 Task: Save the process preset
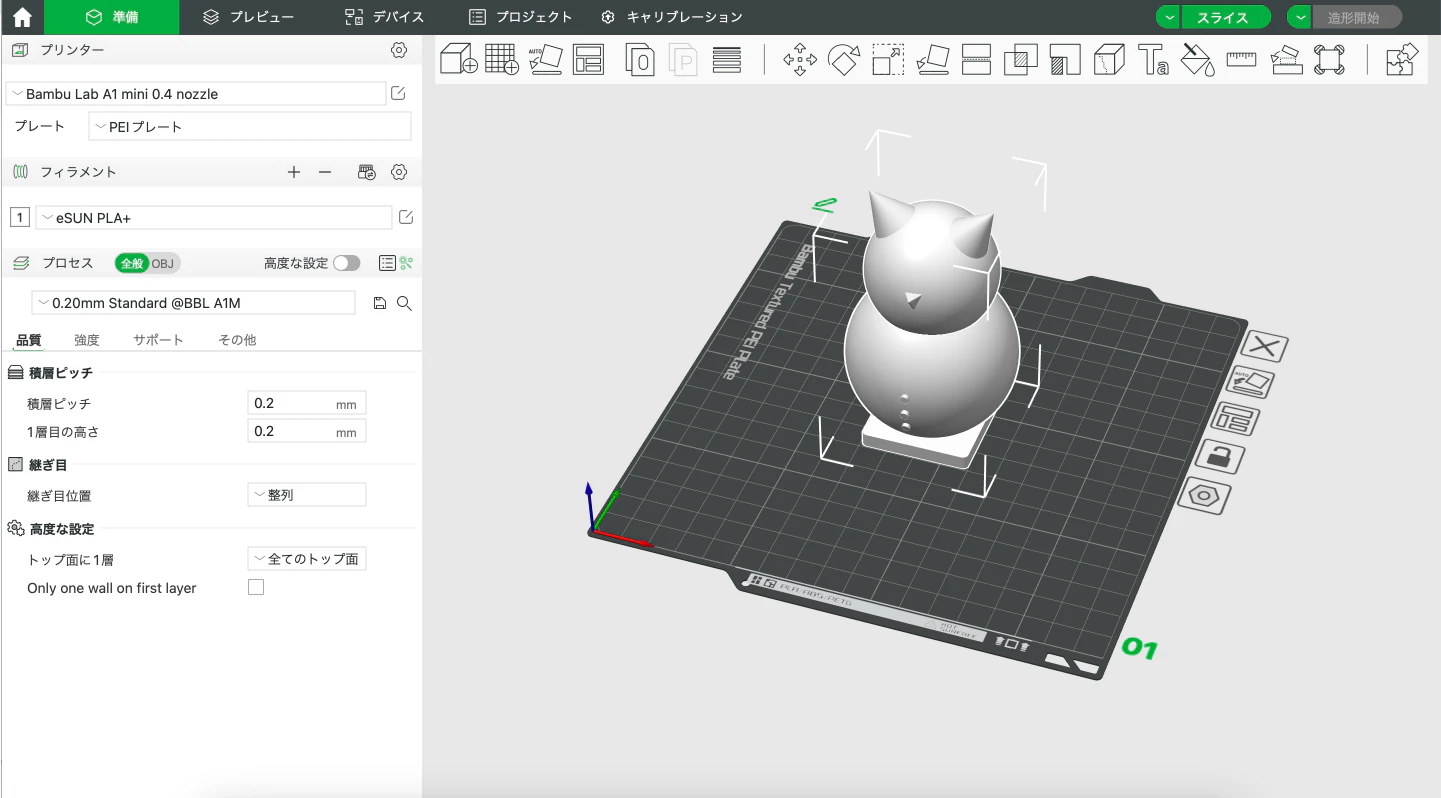380,303
